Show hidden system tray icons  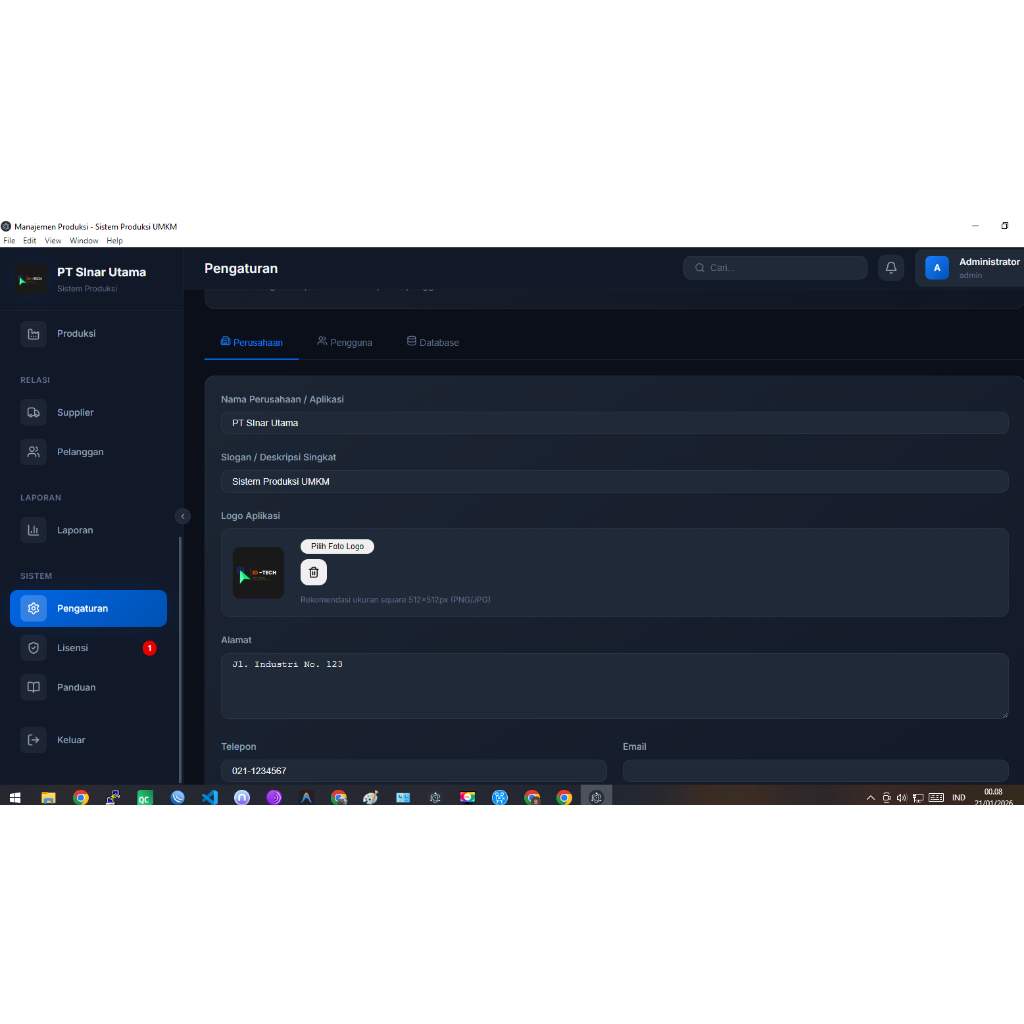click(871, 797)
